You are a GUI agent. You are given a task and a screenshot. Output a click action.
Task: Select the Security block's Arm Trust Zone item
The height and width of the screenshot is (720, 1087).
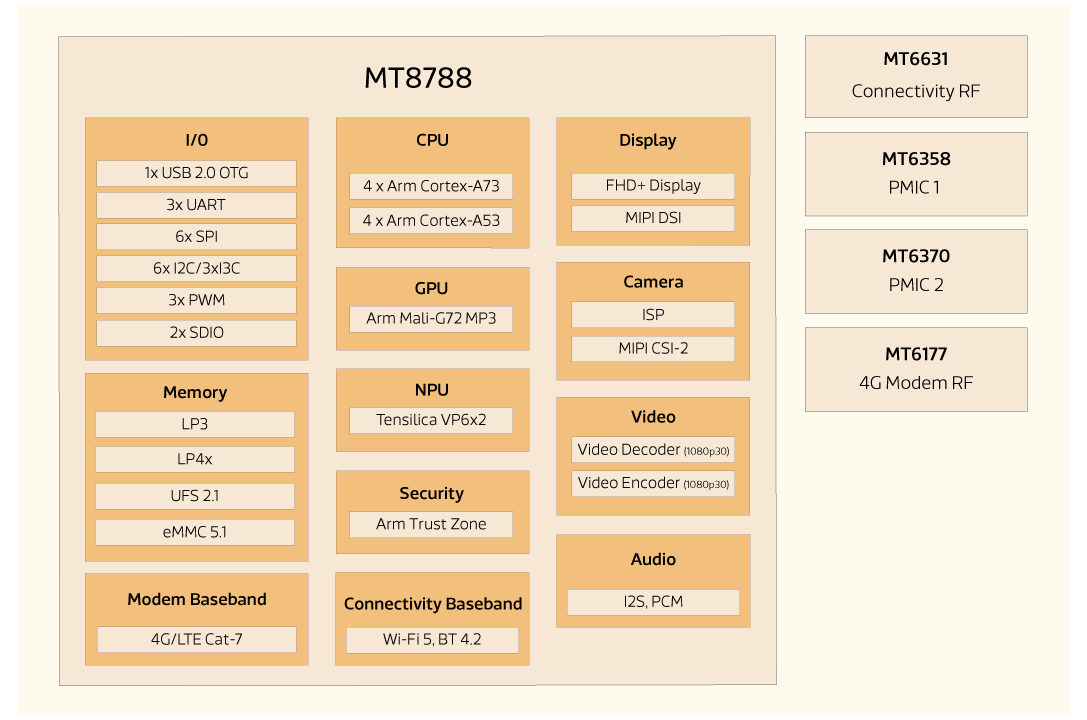431,524
